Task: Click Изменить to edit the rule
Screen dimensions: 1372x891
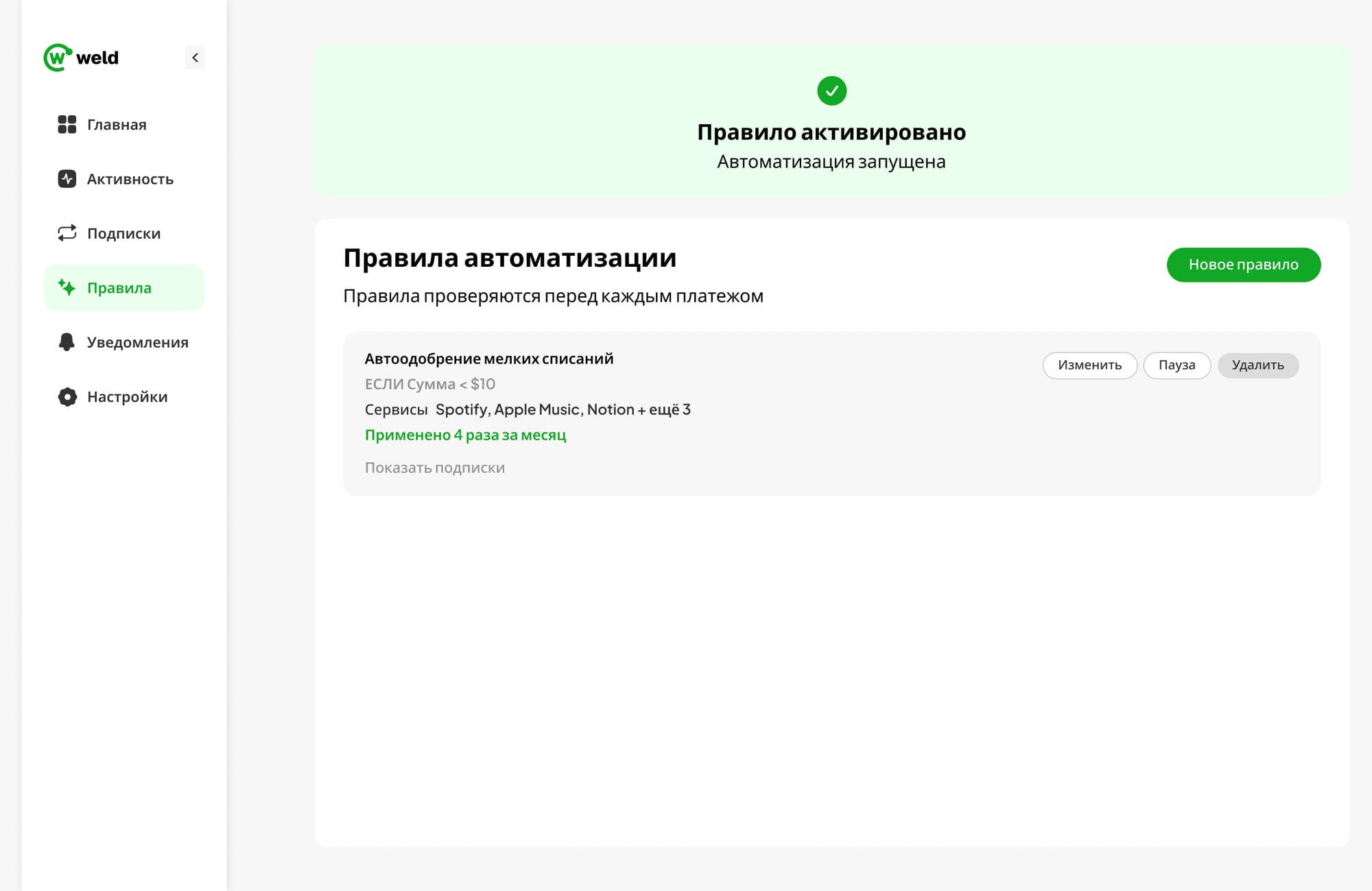Action: click(x=1089, y=365)
